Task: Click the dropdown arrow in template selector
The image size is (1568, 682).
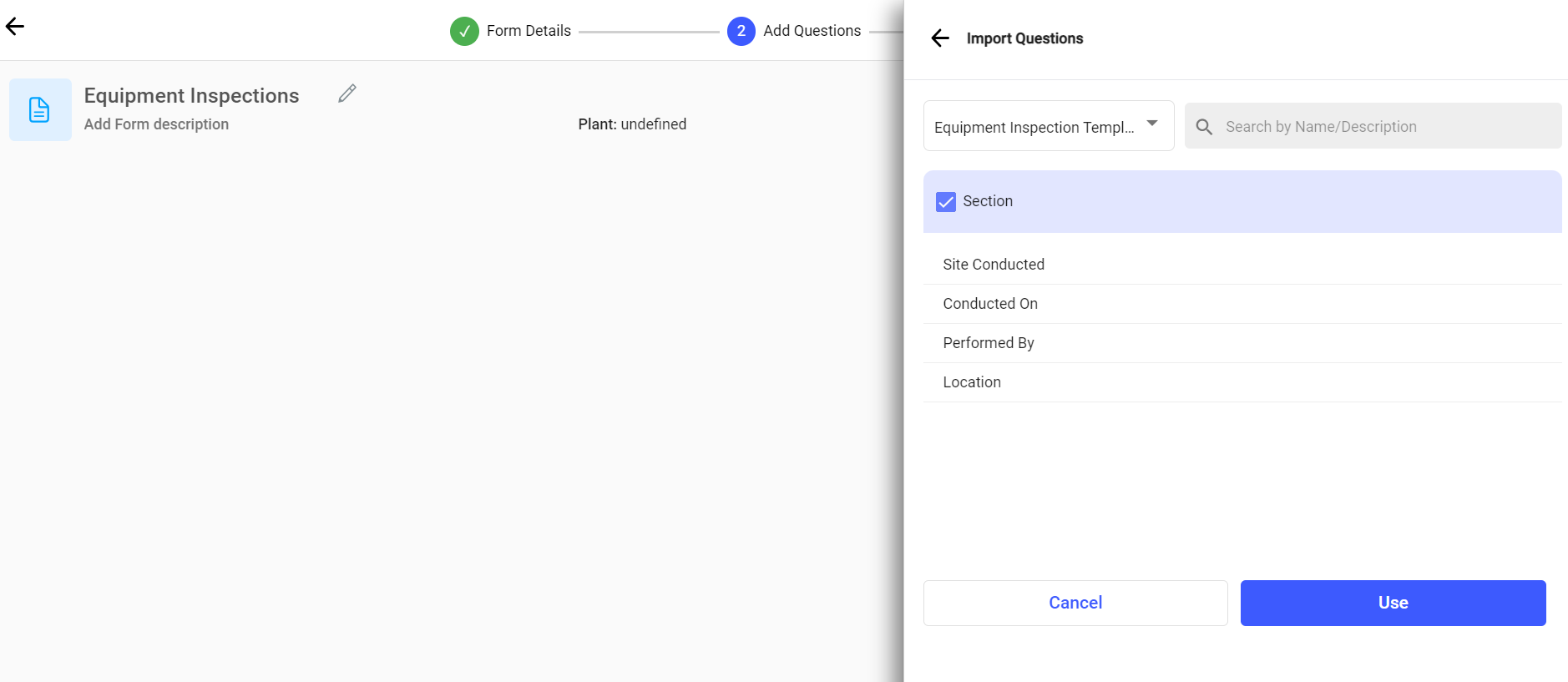Action: pos(1152,124)
